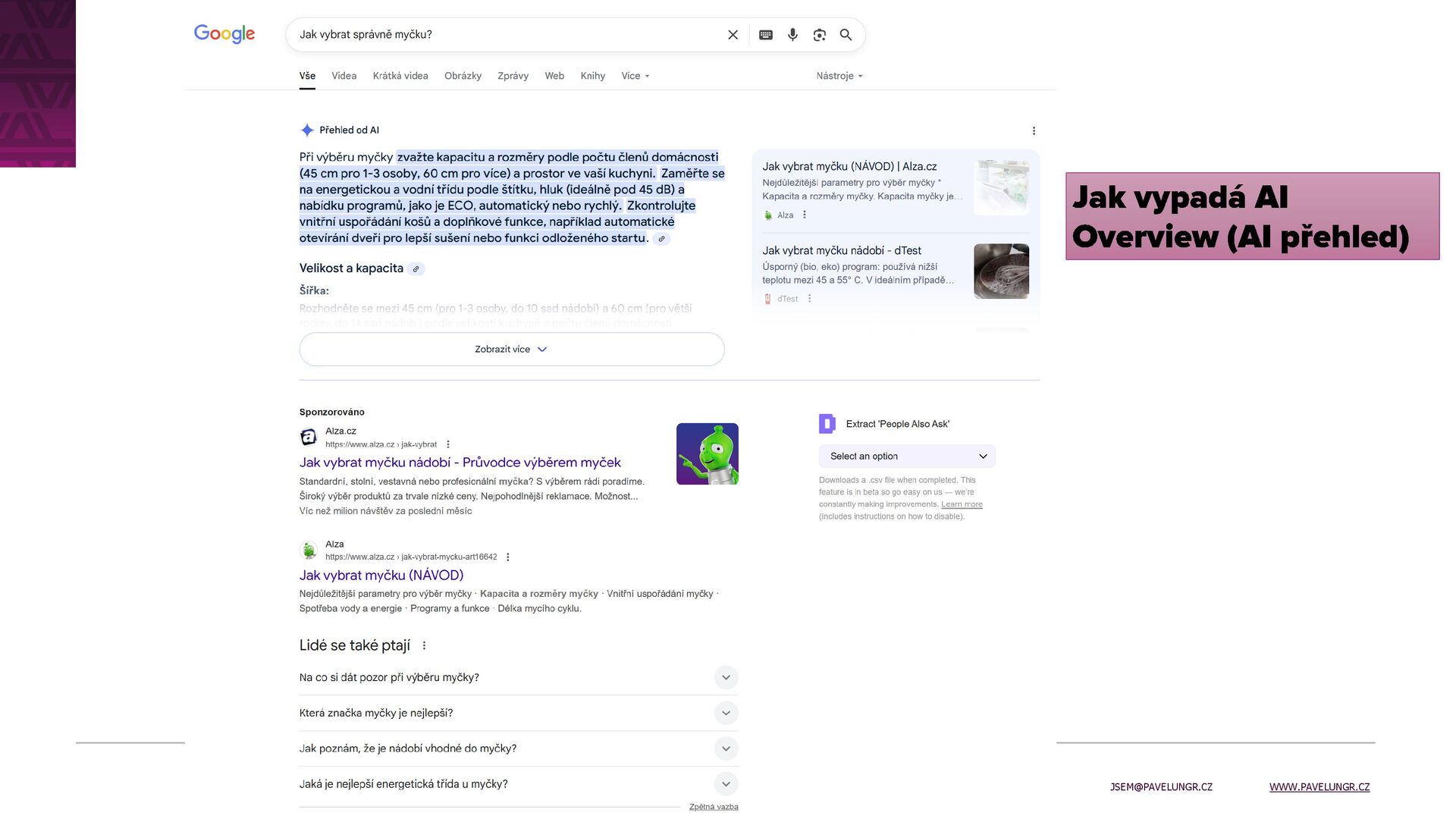Expand AI overview with Zobrazit více
Viewport: 1456px width, 819px height.
tap(512, 350)
